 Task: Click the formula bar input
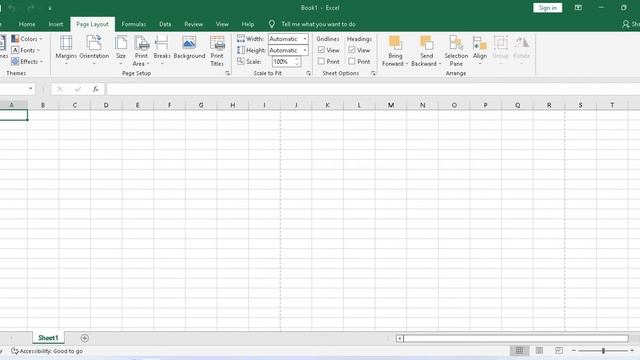pos(373,89)
